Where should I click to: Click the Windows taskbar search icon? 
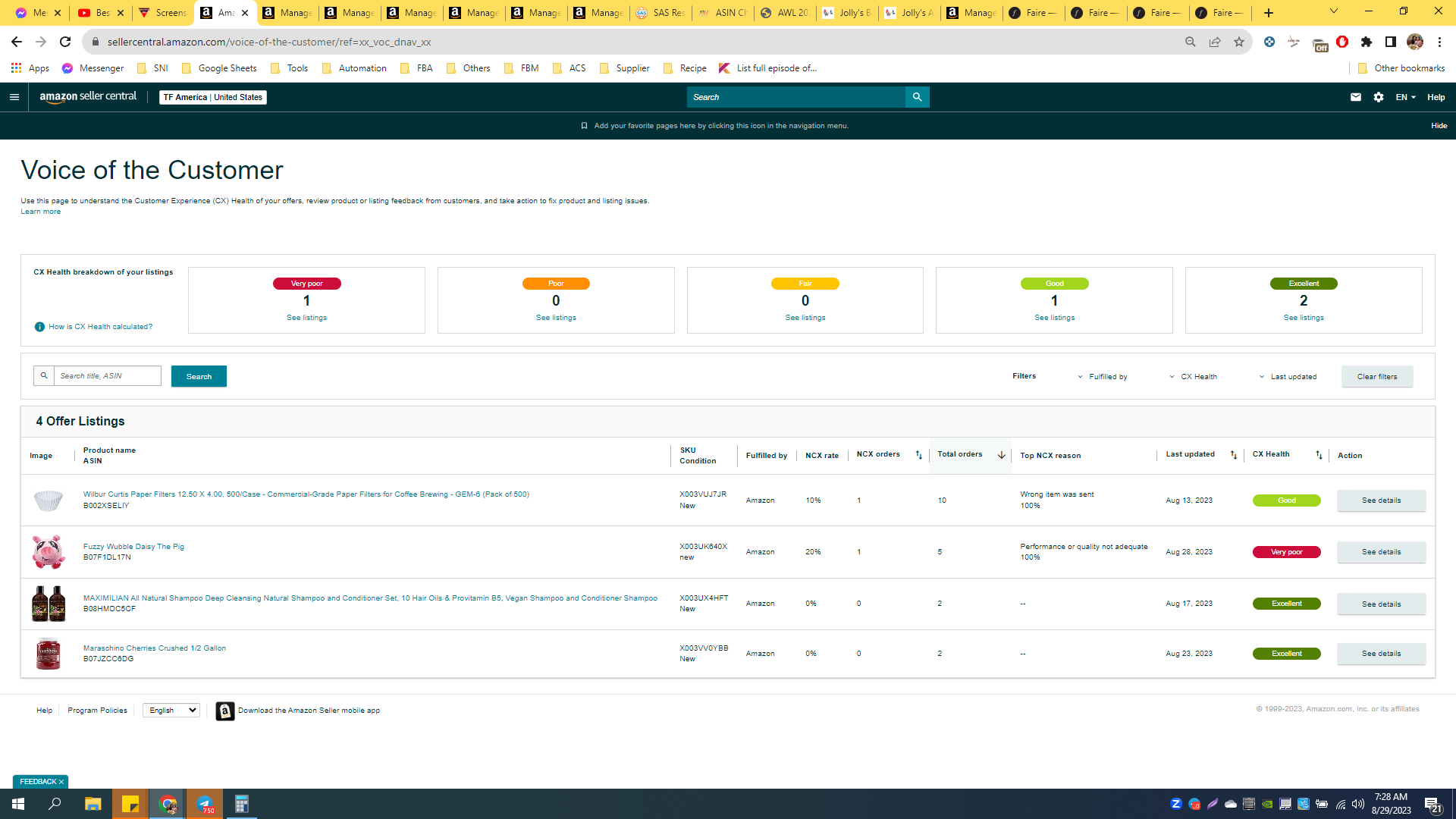(x=55, y=804)
